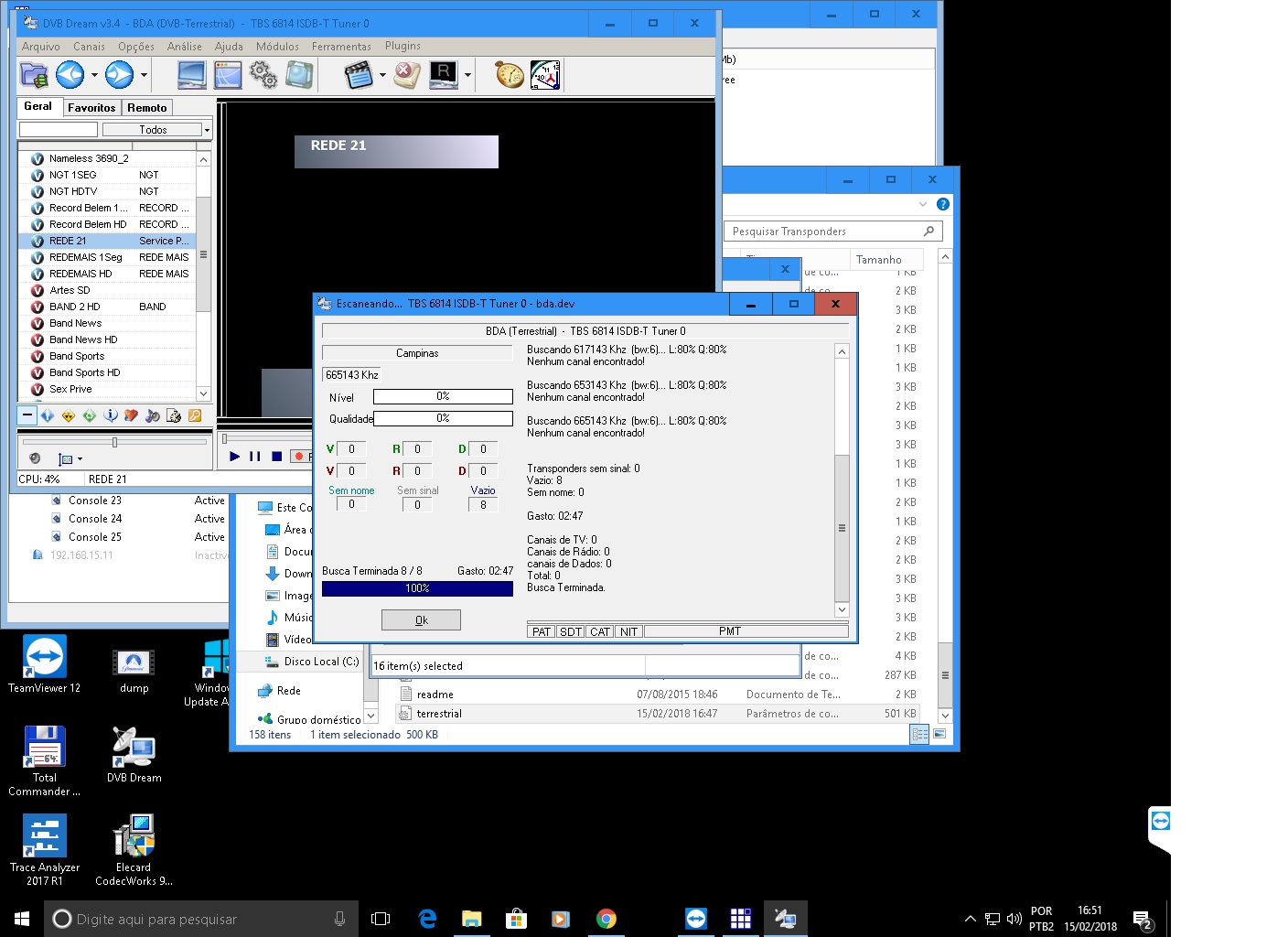Open DVB Dream desktop shortcut
Screen dimensions: 1288x937
(x=134, y=754)
